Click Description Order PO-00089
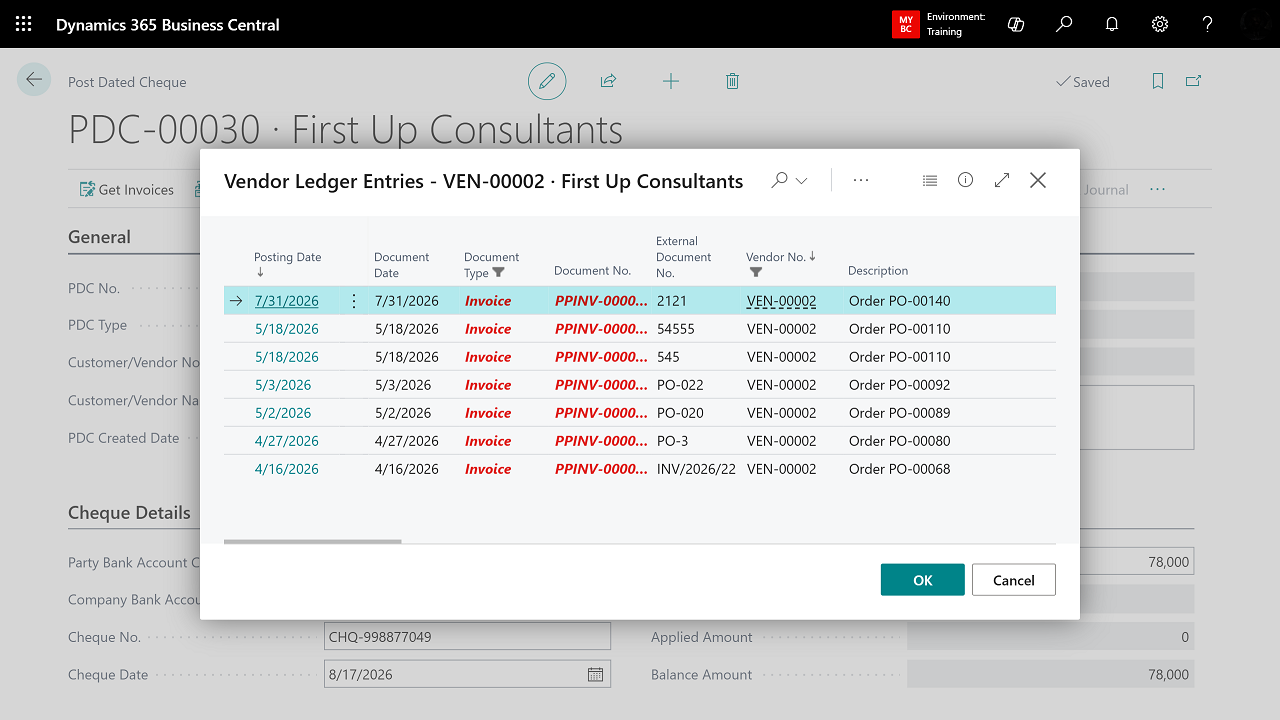This screenshot has width=1280, height=720. (x=899, y=413)
